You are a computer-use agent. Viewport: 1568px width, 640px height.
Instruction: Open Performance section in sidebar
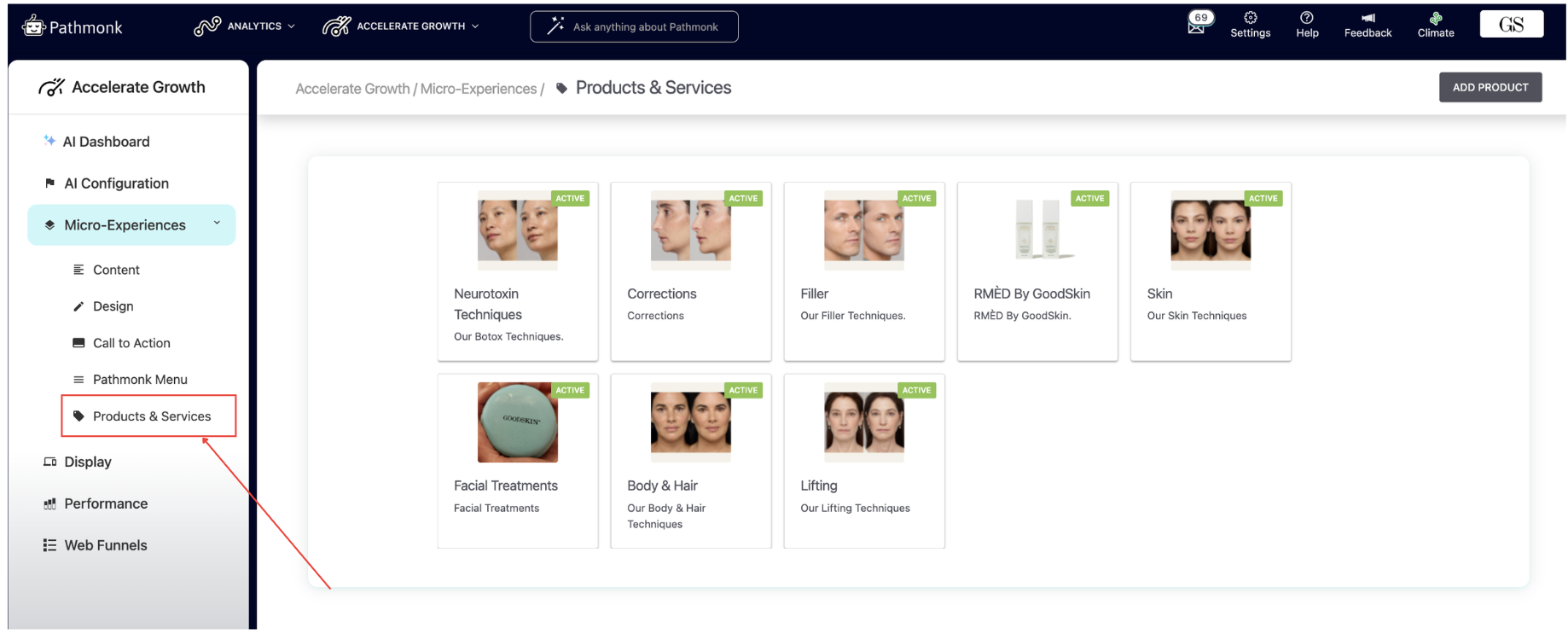pyautogui.click(x=106, y=503)
